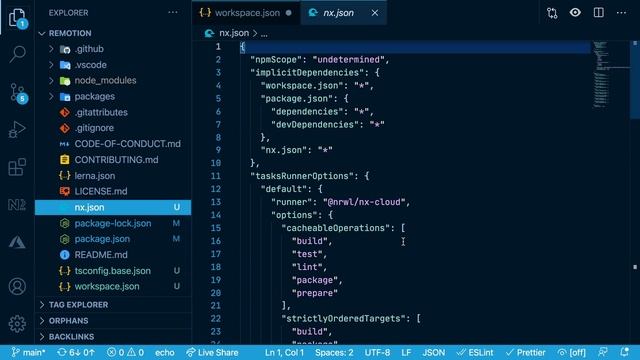Click the breadcrumb ellipsis after nx.json
Screen dimensions: 640x360
[264, 34]
